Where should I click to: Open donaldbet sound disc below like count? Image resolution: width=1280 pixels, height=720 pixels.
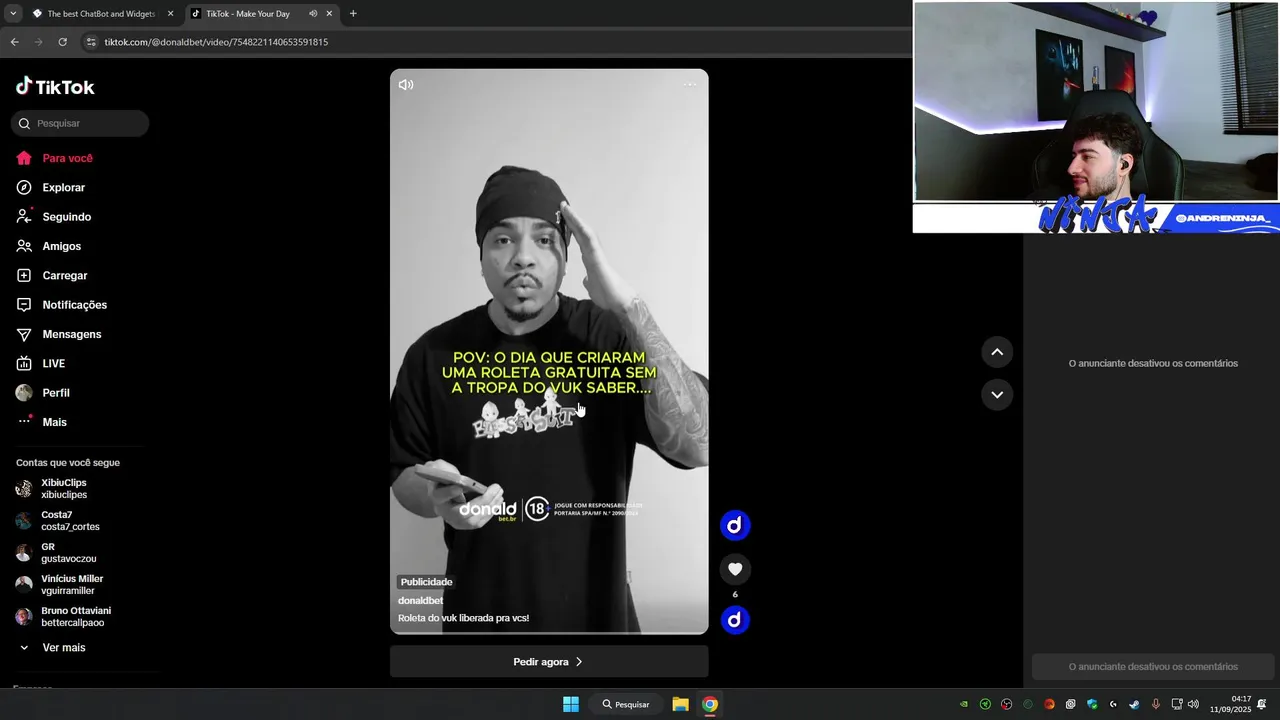point(735,620)
